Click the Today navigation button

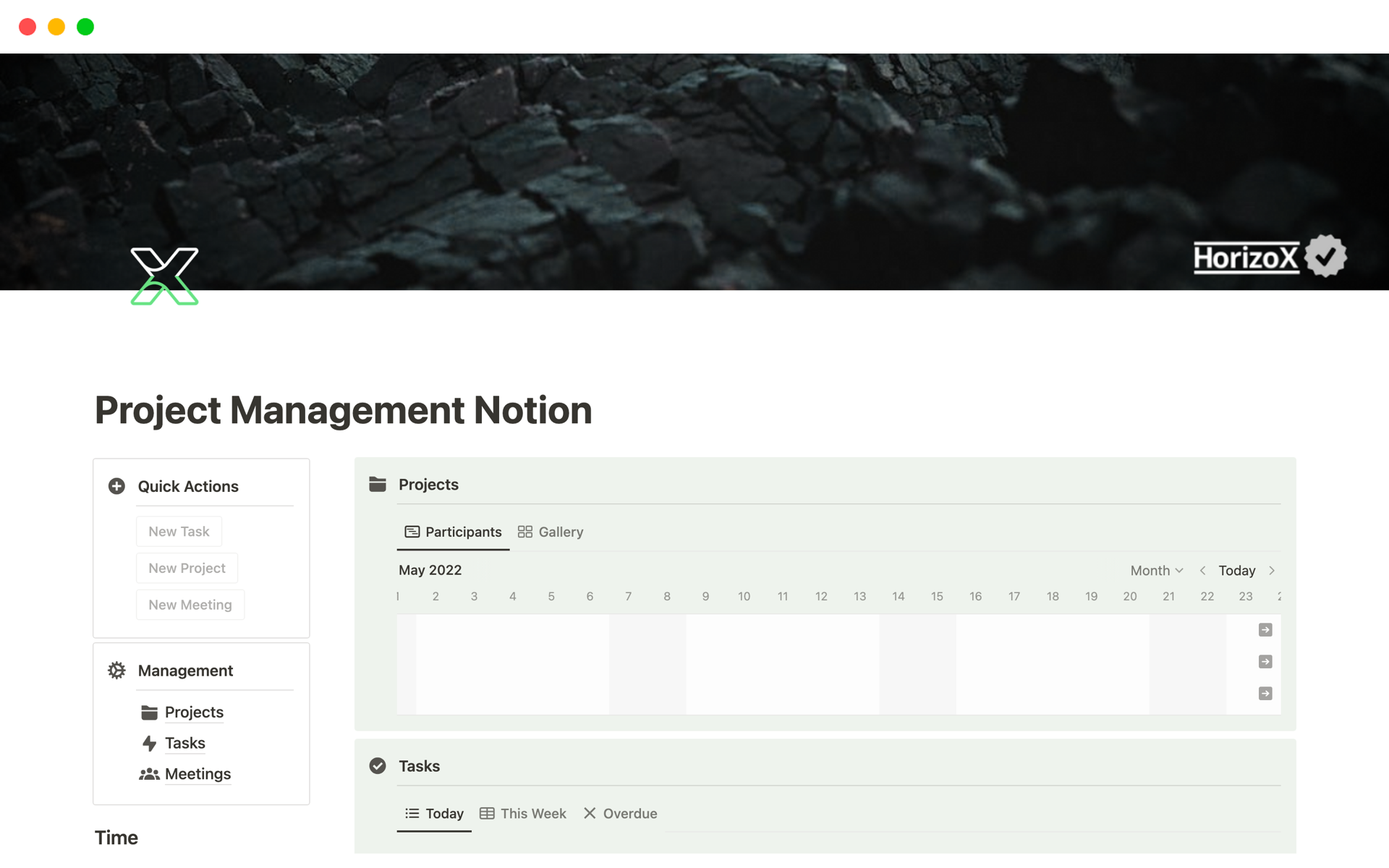pyautogui.click(x=1237, y=569)
